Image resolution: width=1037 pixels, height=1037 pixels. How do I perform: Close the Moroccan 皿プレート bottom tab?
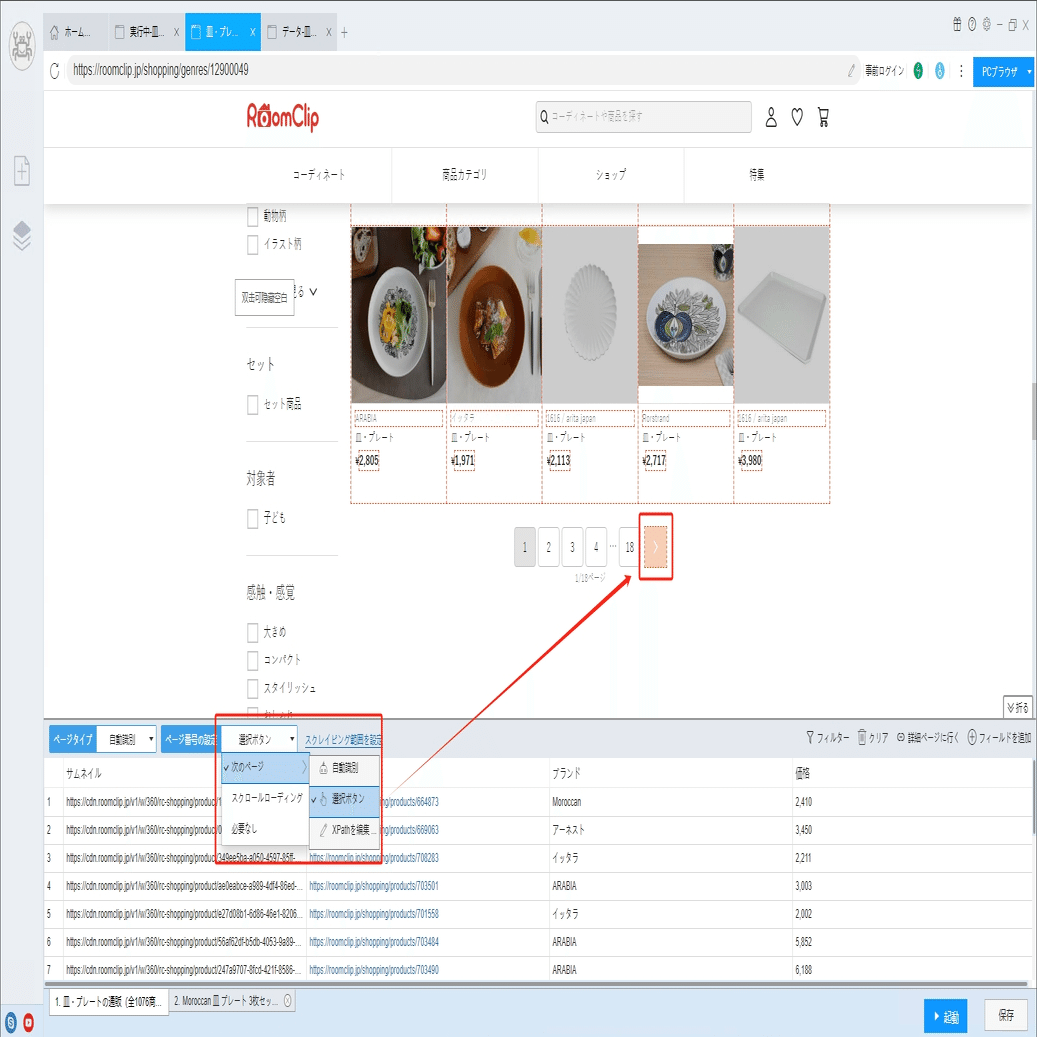coord(288,1001)
